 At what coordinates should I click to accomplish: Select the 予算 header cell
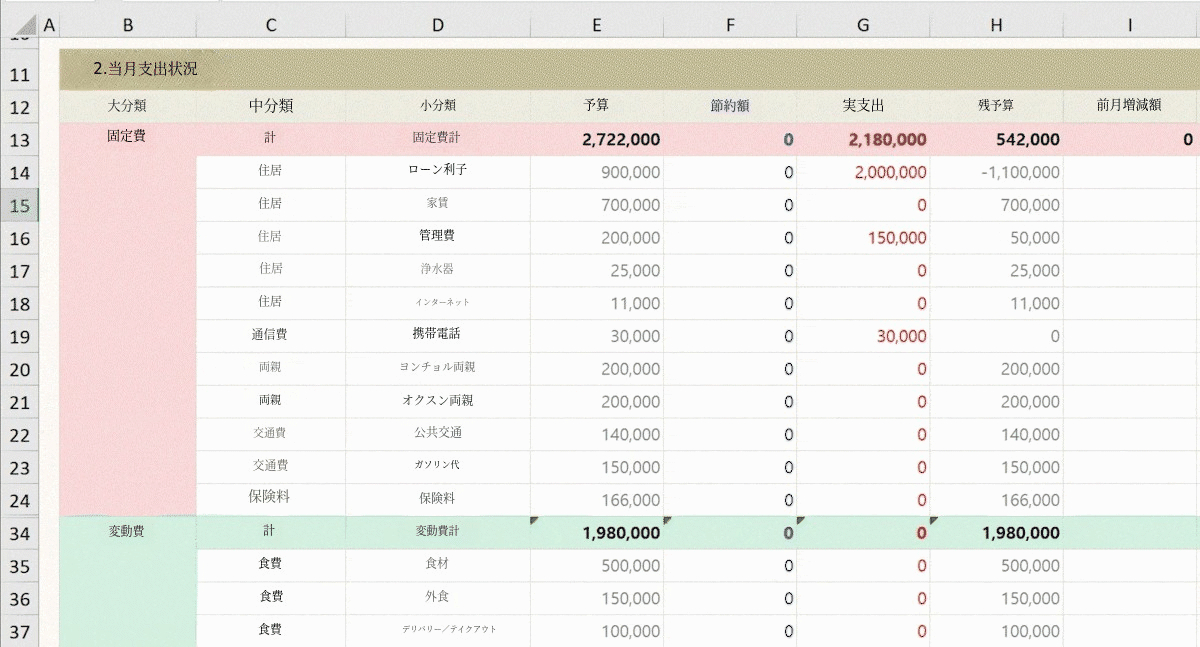click(597, 106)
